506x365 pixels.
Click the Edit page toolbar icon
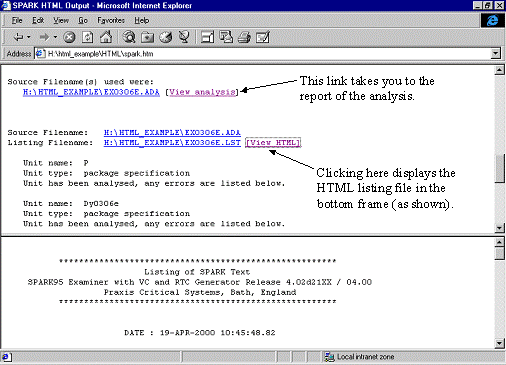click(263, 37)
